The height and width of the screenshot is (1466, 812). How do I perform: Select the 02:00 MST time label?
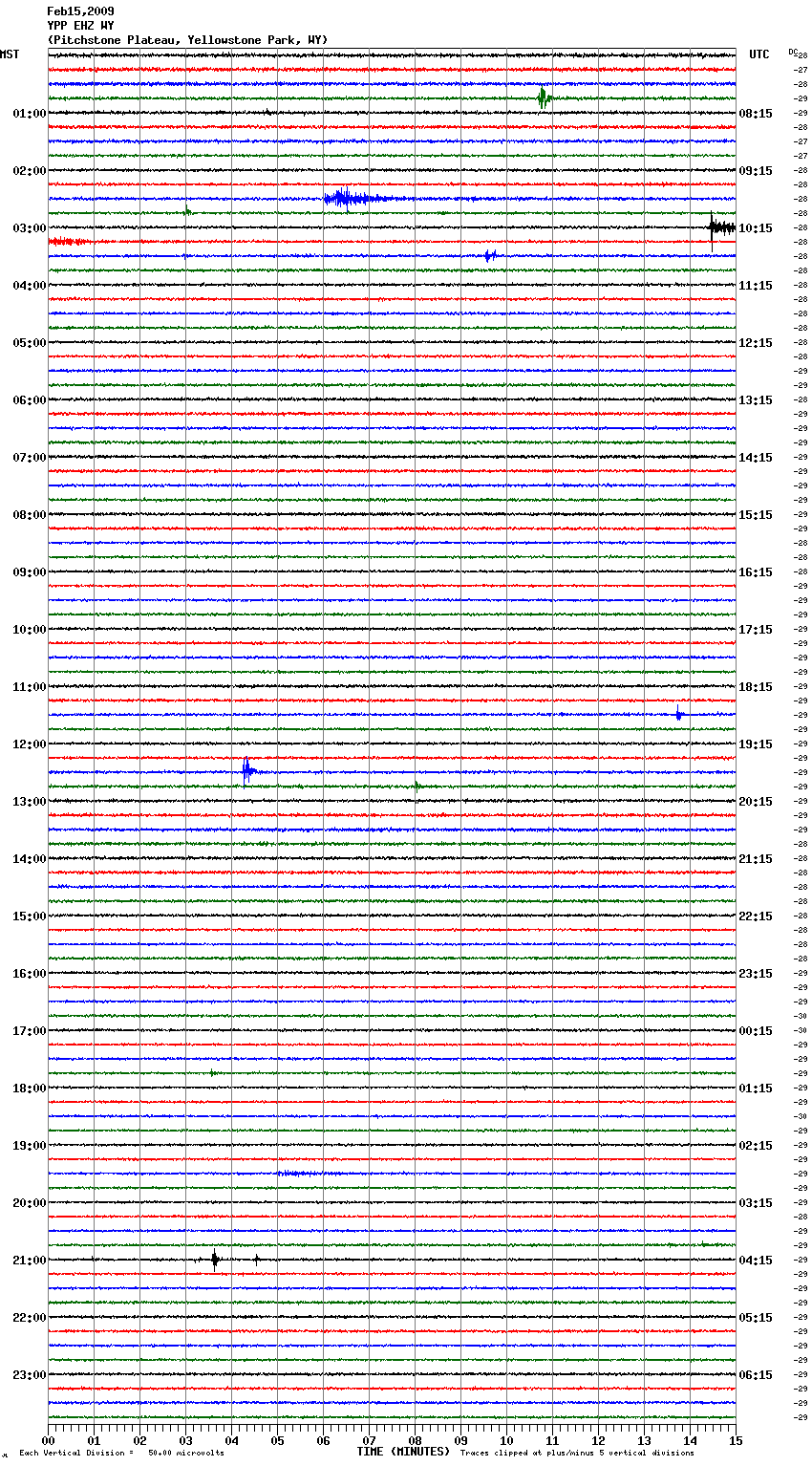tap(30, 171)
